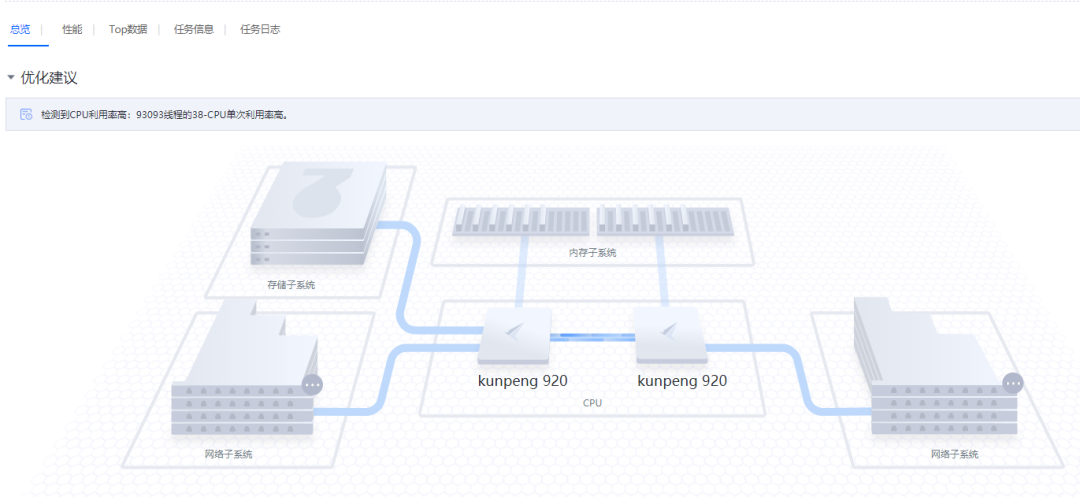Click the 网络子系统 label below the storage subsystem
Viewport: 1080px width, 497px height.
229,454
